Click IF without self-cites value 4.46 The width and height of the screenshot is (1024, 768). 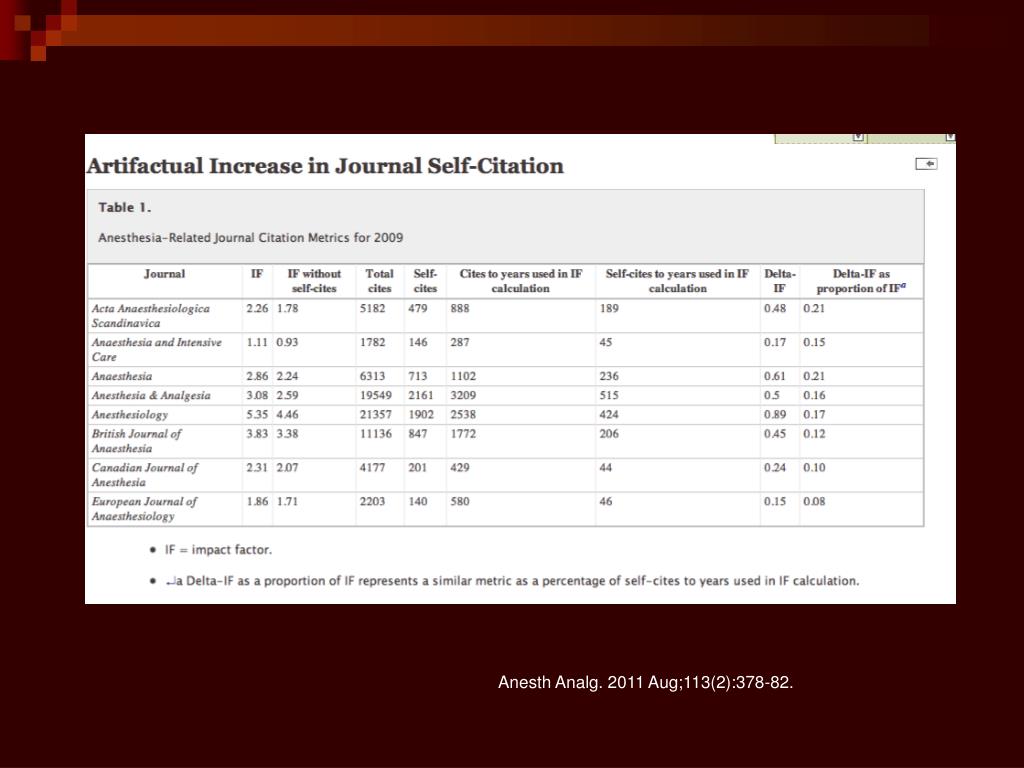(287, 415)
